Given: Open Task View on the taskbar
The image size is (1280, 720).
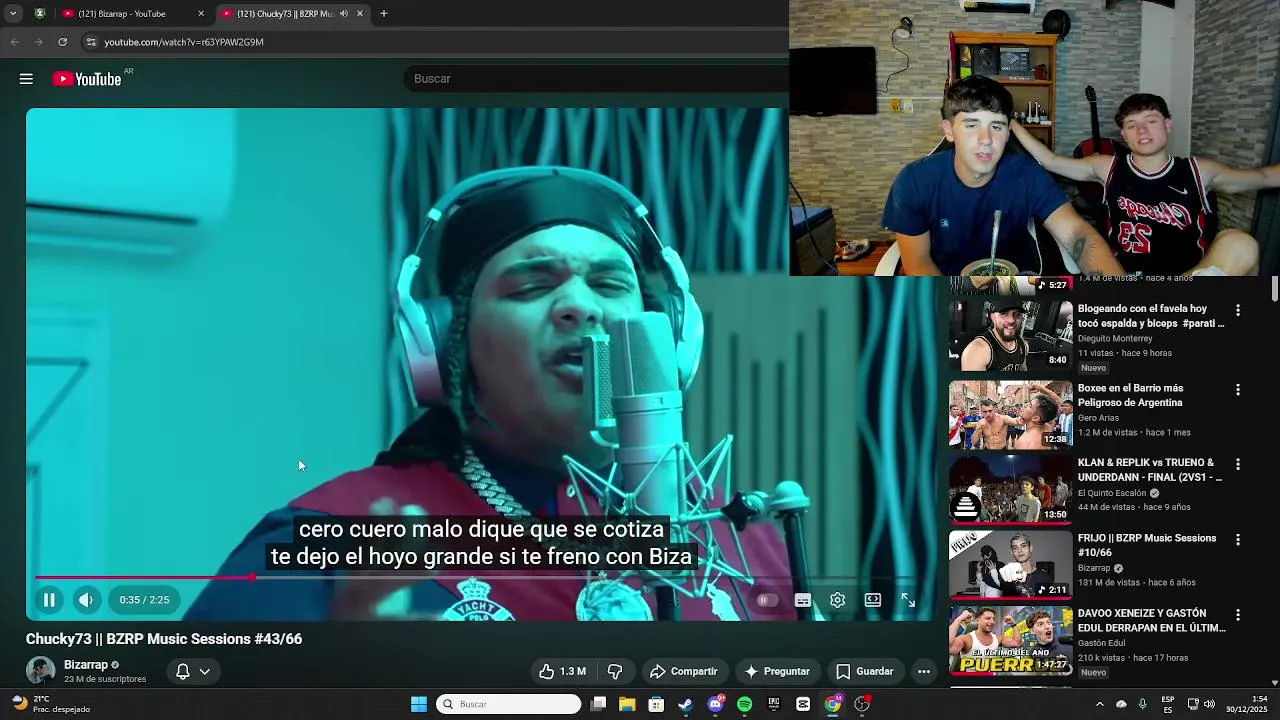Looking at the screenshot, I should pos(598,704).
